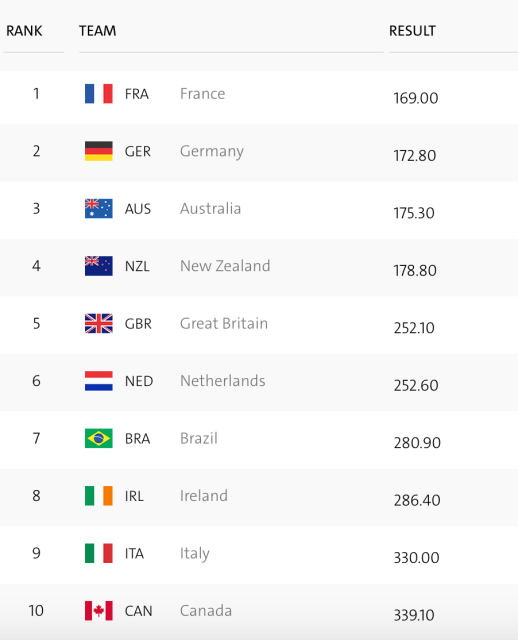Click the Ireland flag icon
The width and height of the screenshot is (518, 640).
click(x=98, y=496)
